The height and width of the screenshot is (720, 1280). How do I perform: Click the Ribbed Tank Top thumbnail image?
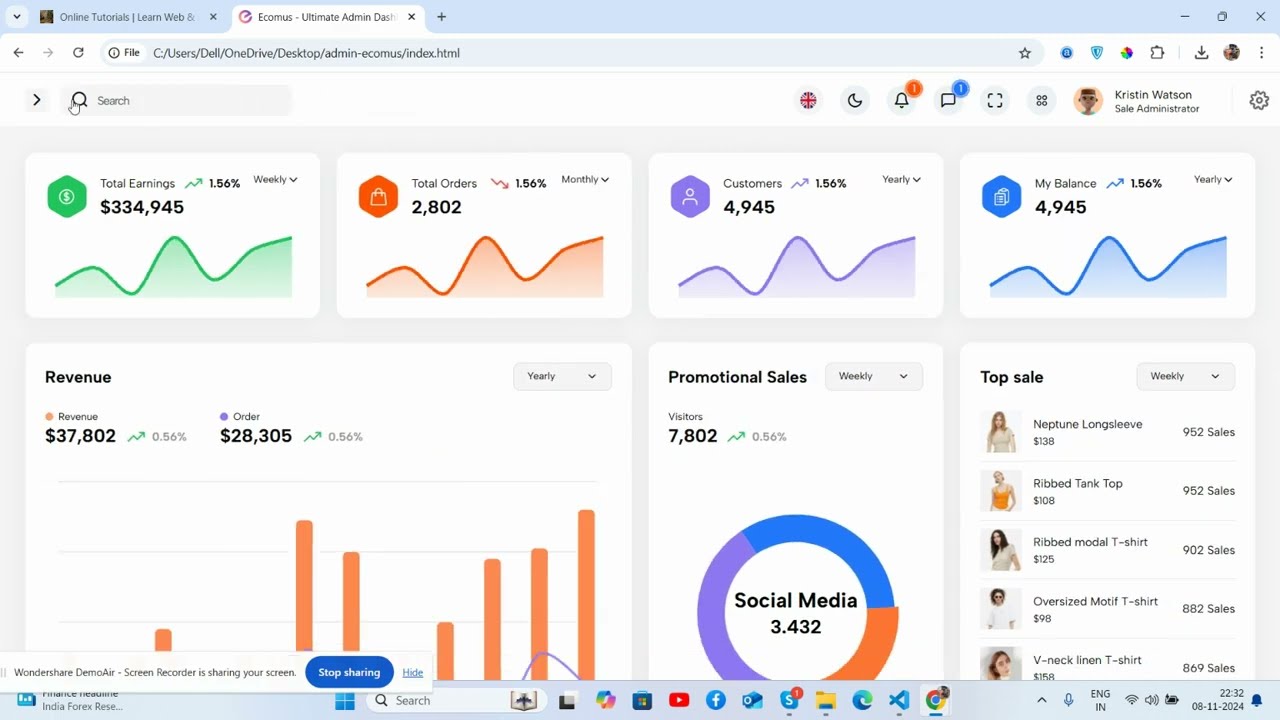[x=1000, y=491]
